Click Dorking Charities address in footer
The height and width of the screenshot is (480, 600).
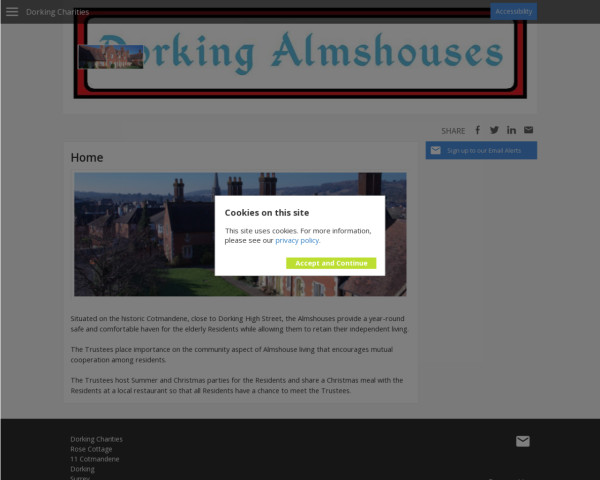96,439
